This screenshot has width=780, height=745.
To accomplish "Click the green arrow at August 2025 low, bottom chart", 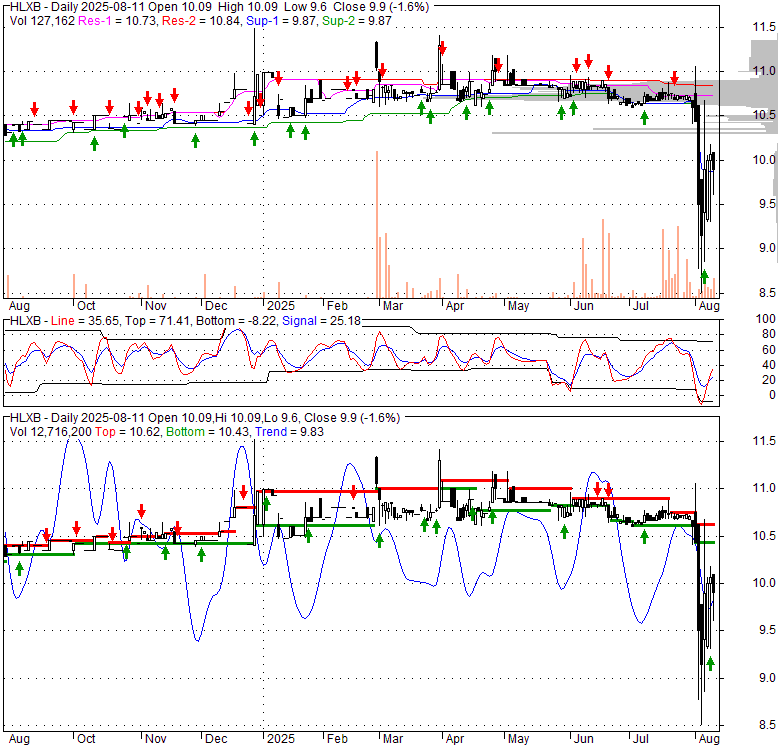I will 710,663.
